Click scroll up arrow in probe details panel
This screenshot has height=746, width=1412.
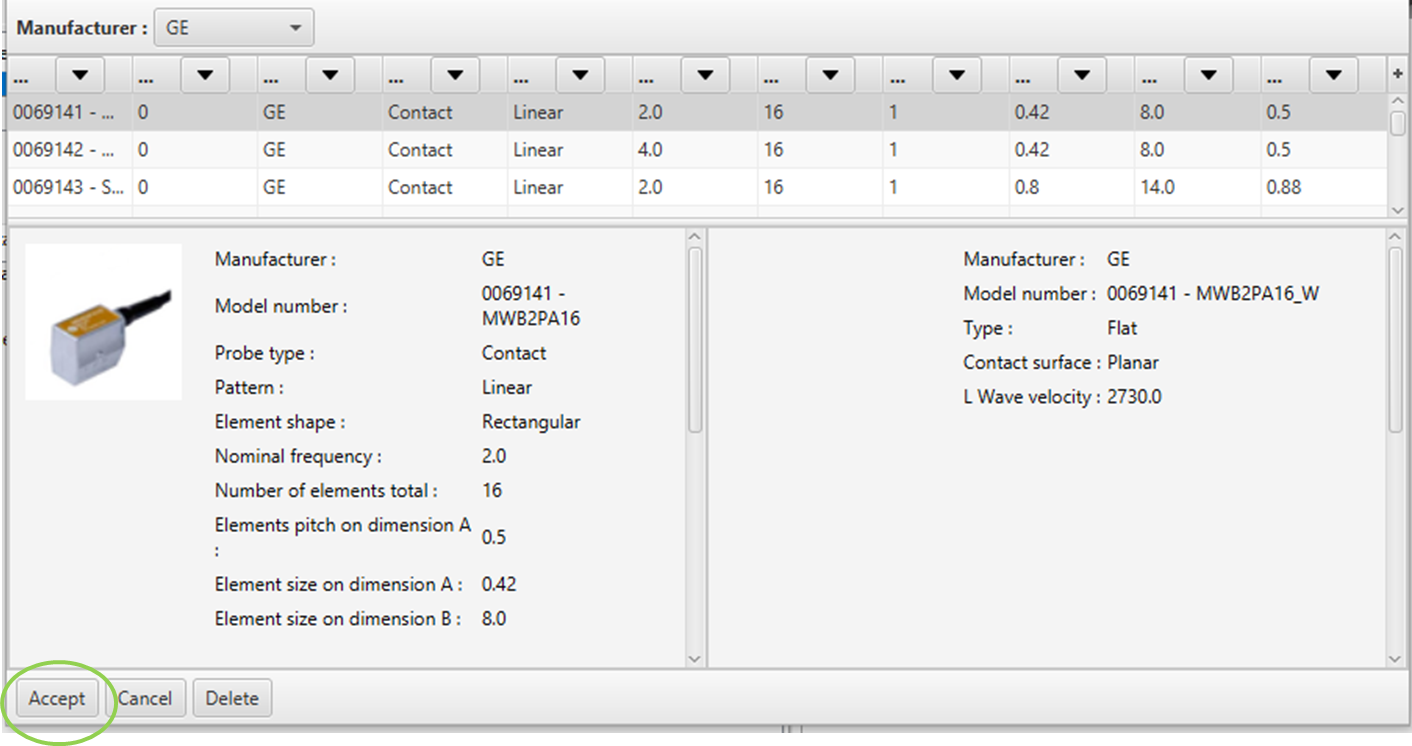(x=695, y=237)
